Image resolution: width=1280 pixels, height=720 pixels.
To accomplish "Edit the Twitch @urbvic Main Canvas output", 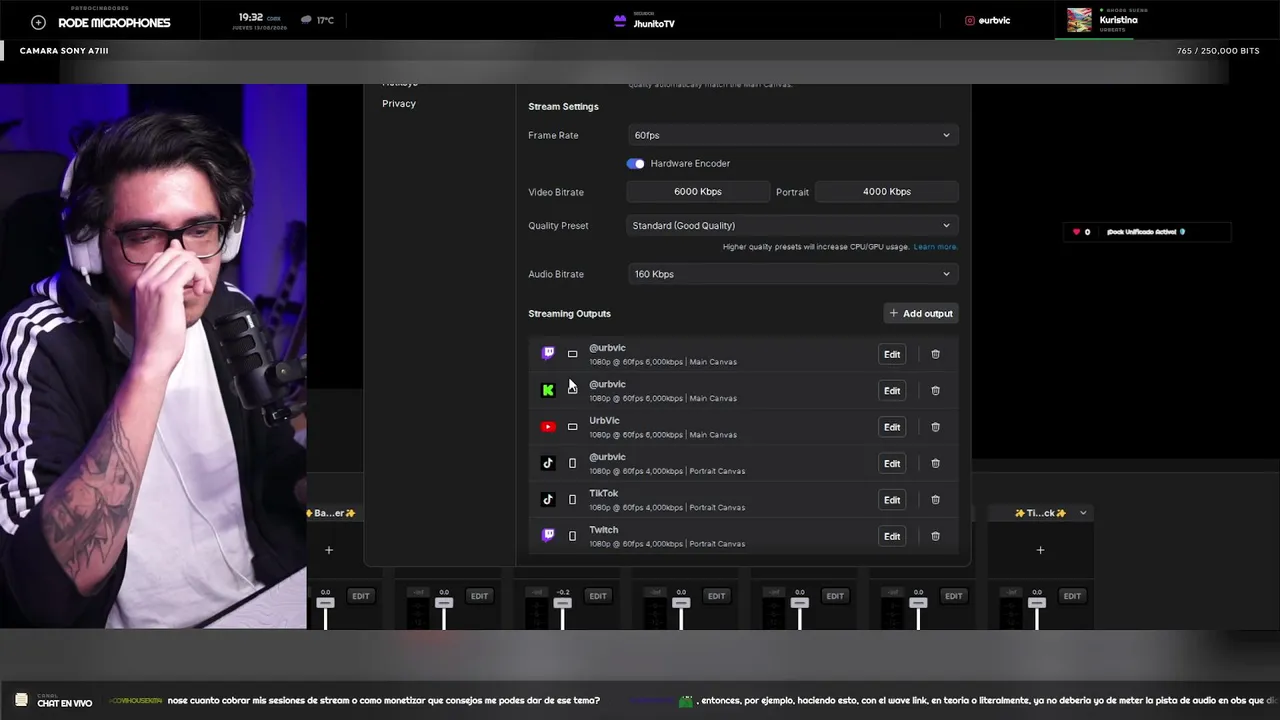I will click(892, 354).
